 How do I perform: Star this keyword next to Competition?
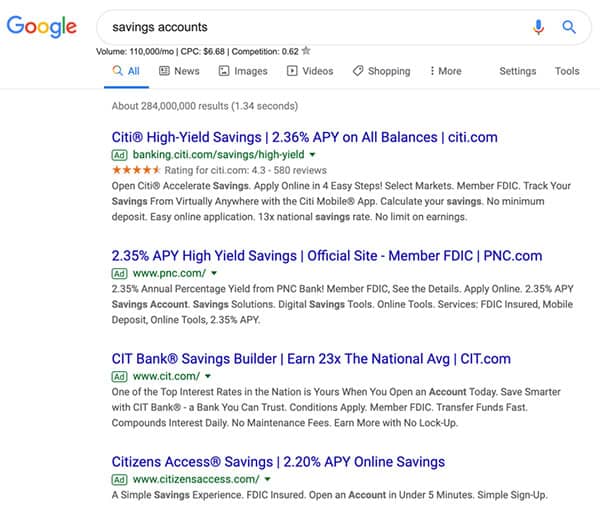coord(306,50)
